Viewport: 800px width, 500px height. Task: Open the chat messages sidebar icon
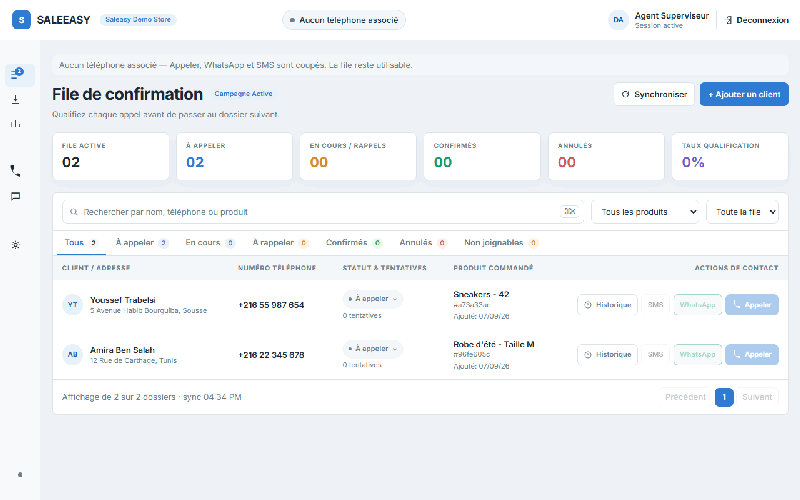[x=16, y=196]
